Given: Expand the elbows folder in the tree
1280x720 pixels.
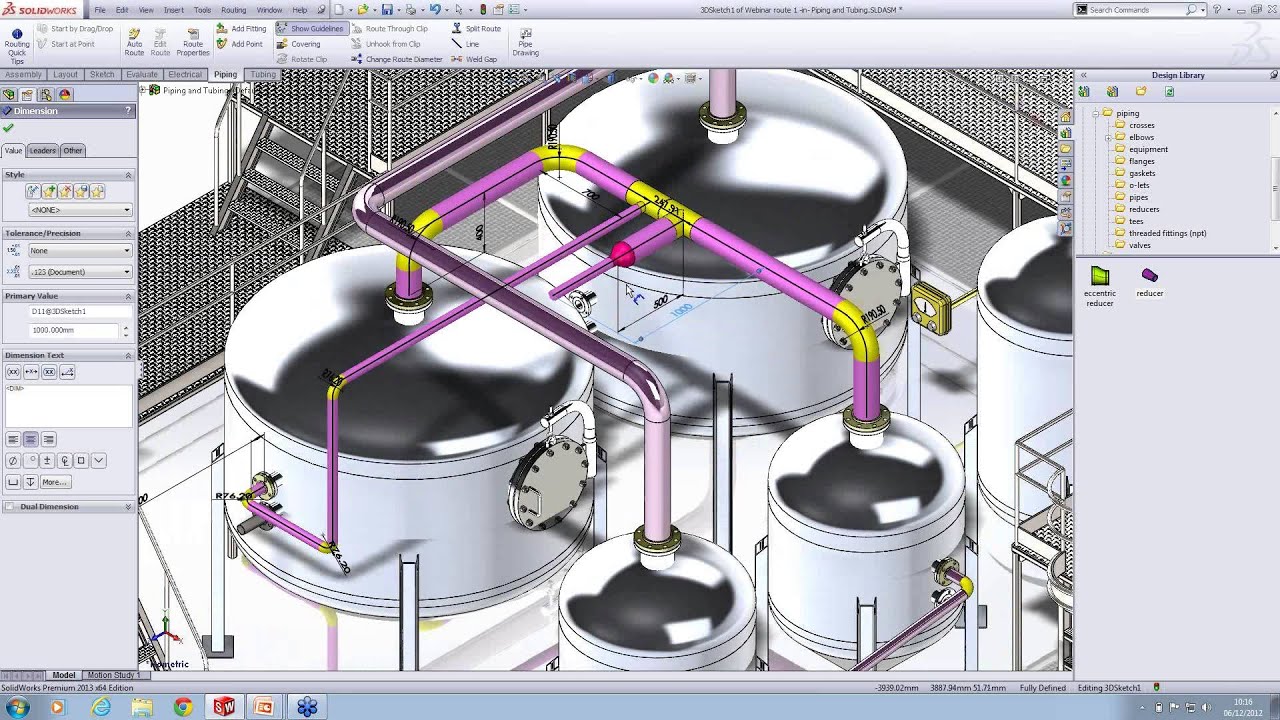Looking at the screenshot, I should click(1108, 138).
